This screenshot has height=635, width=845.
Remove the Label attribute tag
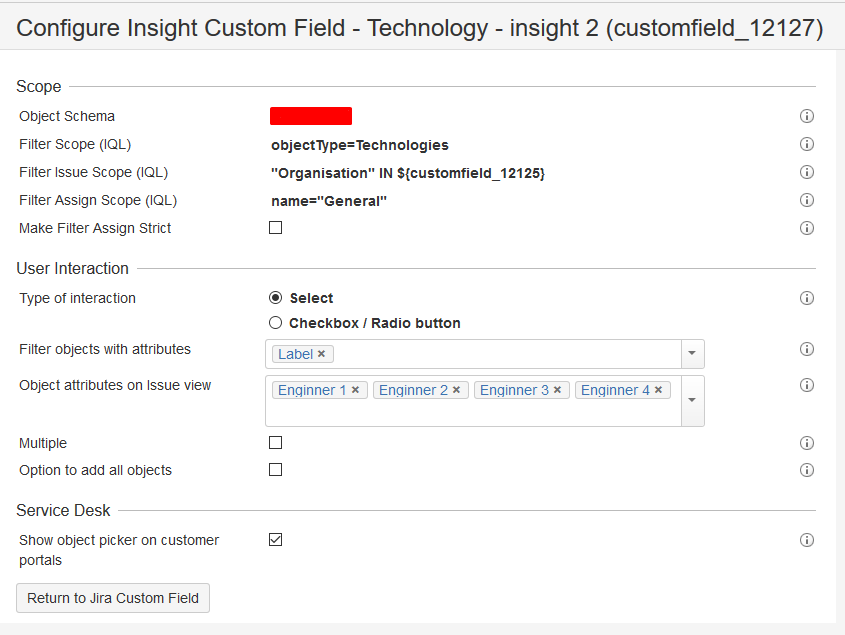tap(321, 354)
